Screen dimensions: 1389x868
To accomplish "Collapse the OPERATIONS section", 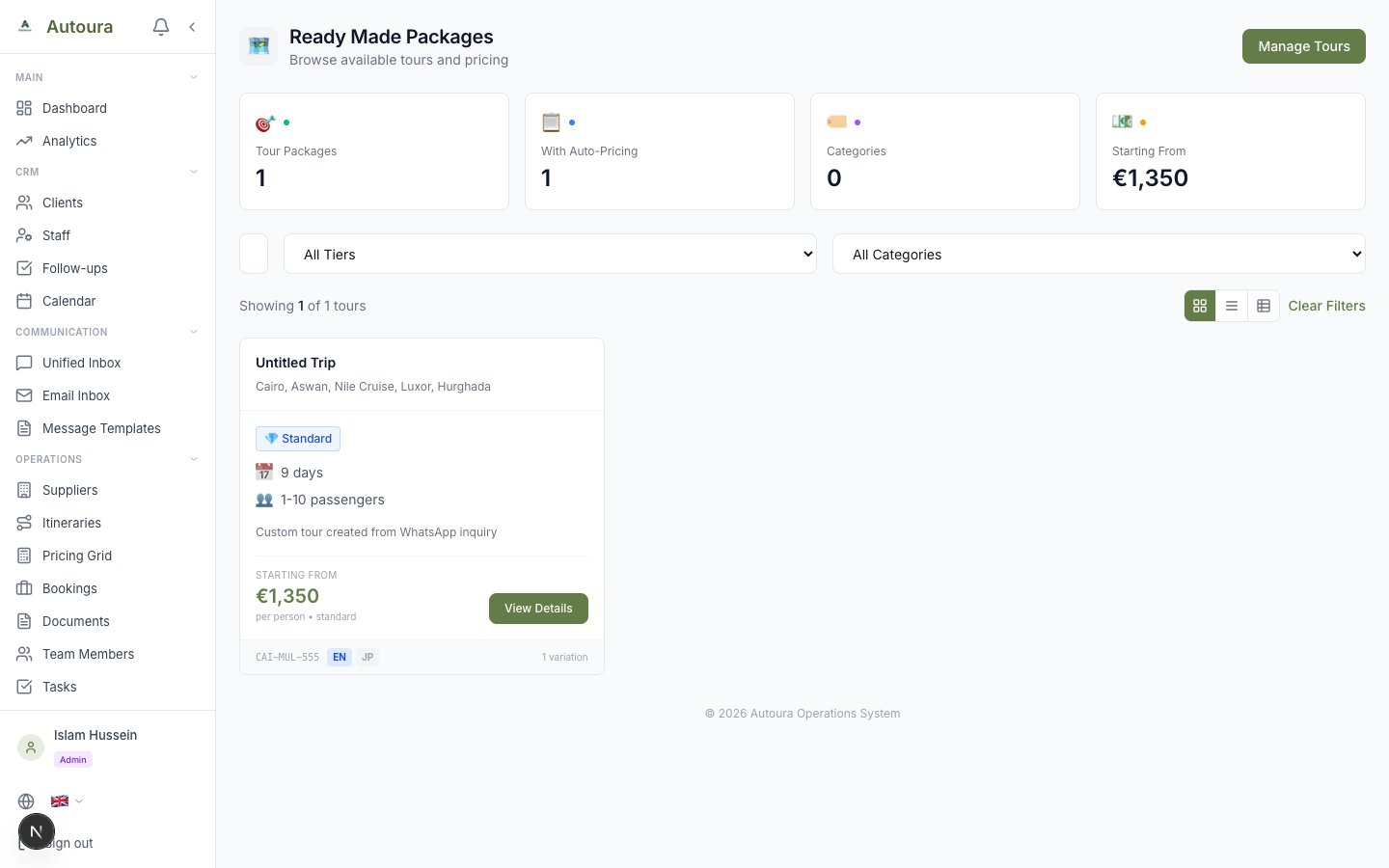I will click(194, 459).
